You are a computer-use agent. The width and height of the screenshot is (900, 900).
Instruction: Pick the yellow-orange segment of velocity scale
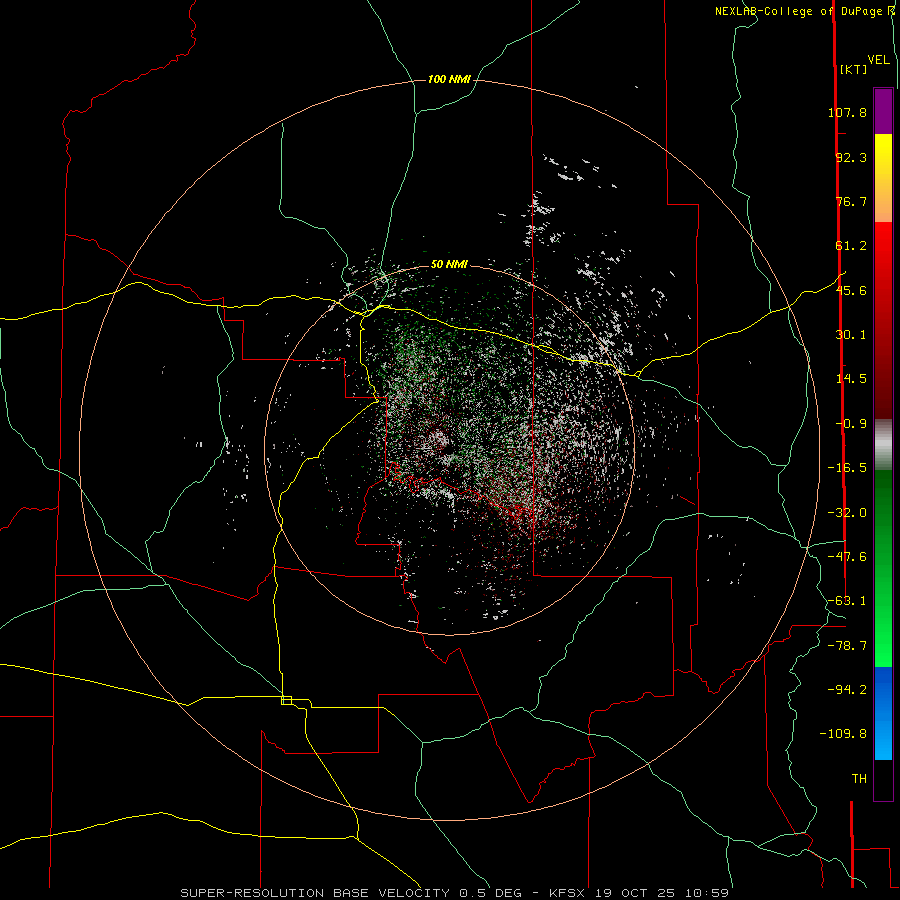coord(883,178)
